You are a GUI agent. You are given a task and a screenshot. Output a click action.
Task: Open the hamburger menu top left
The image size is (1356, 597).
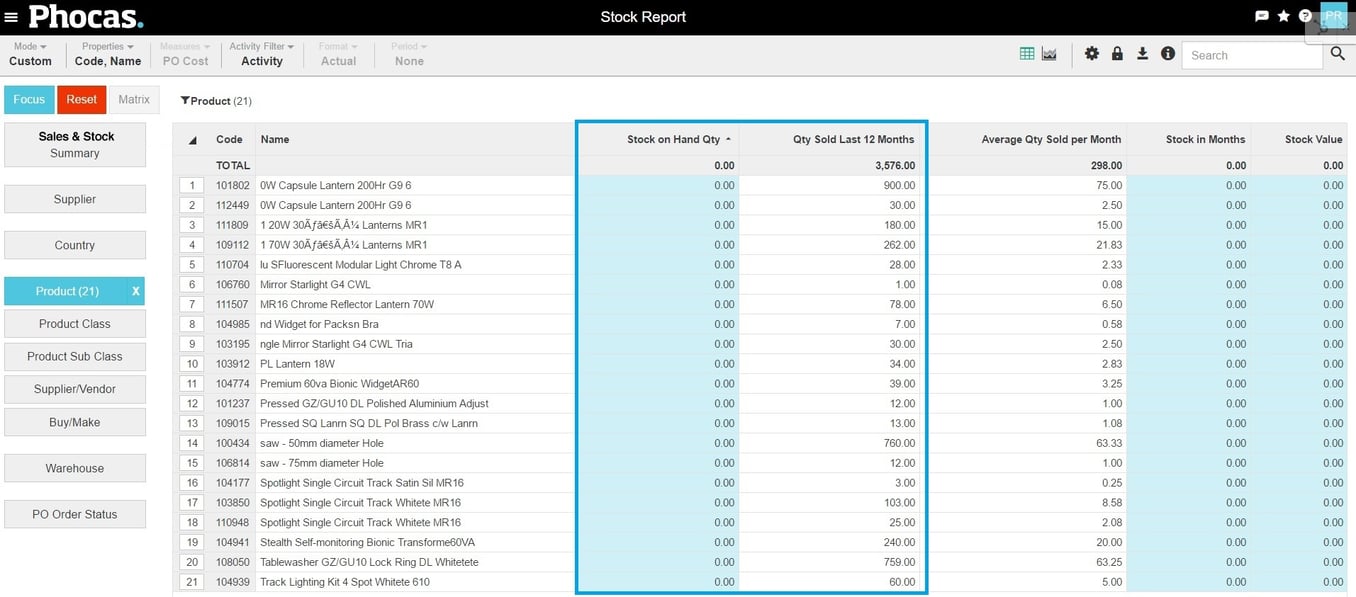click(x=13, y=16)
